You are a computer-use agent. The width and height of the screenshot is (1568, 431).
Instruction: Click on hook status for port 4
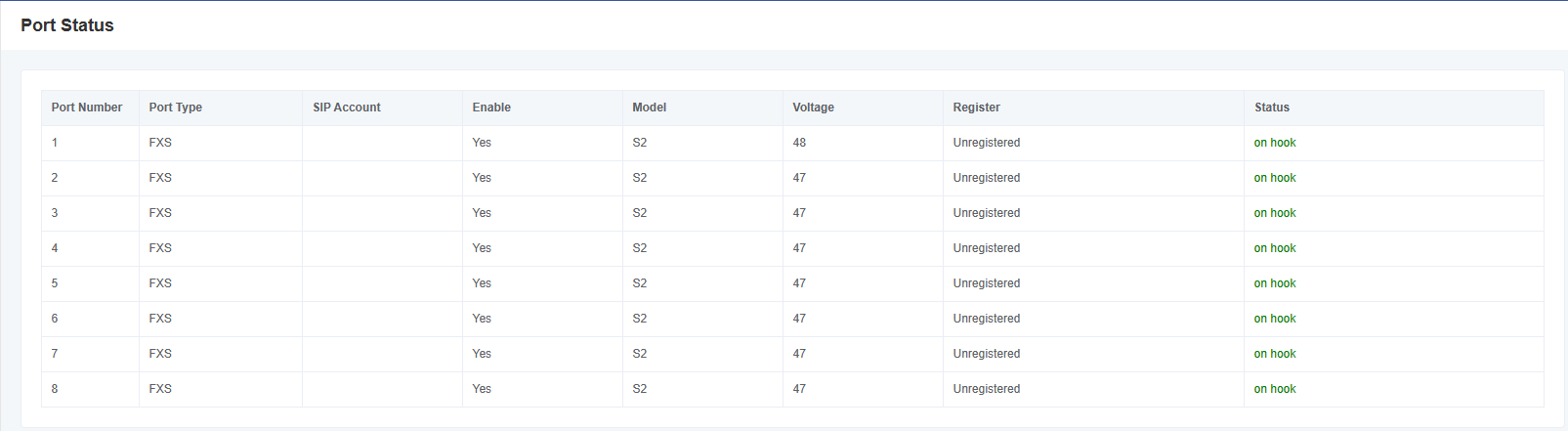coord(1275,248)
